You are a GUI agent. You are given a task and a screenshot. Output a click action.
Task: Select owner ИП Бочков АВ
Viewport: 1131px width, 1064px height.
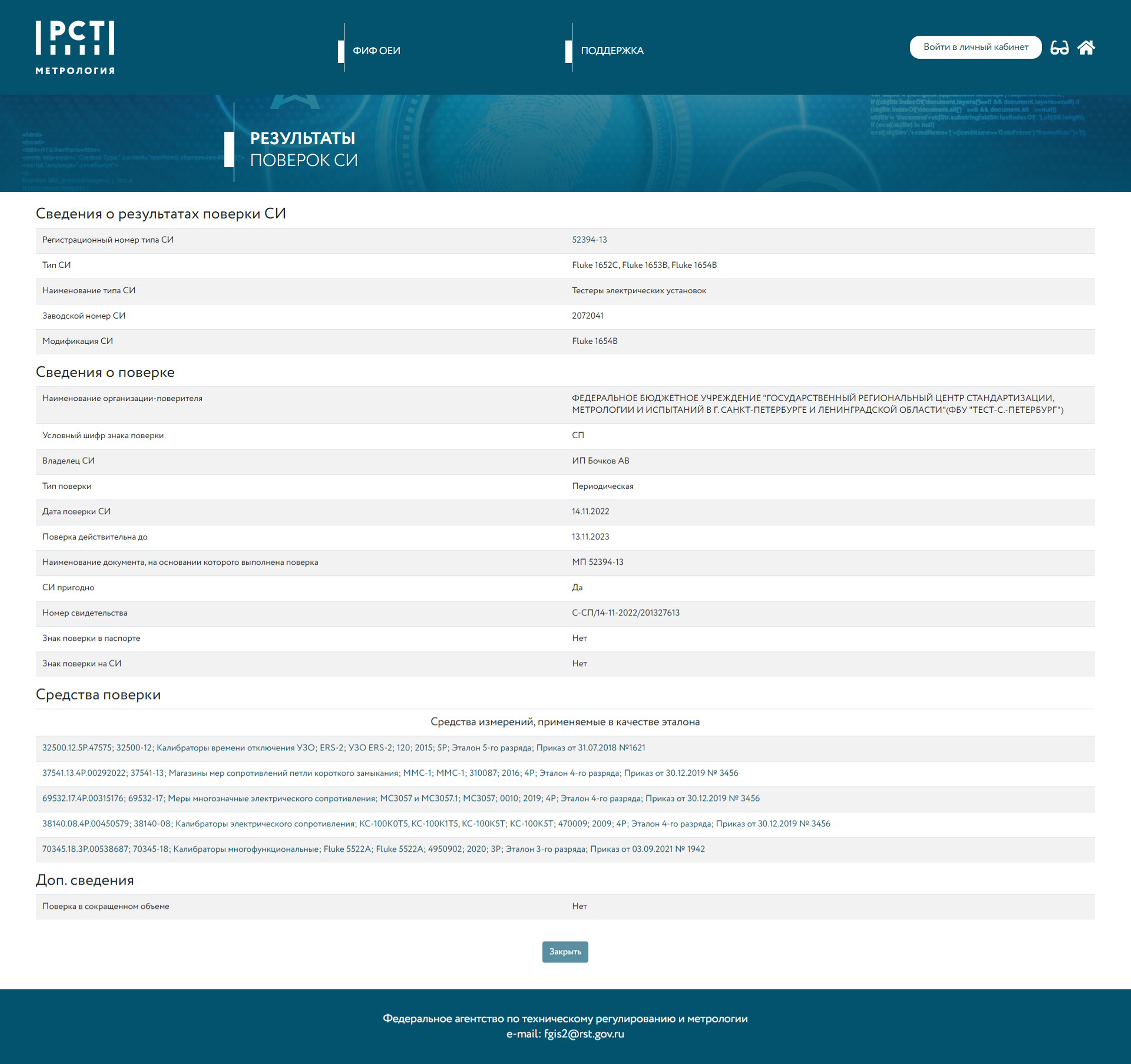pyautogui.click(x=600, y=461)
